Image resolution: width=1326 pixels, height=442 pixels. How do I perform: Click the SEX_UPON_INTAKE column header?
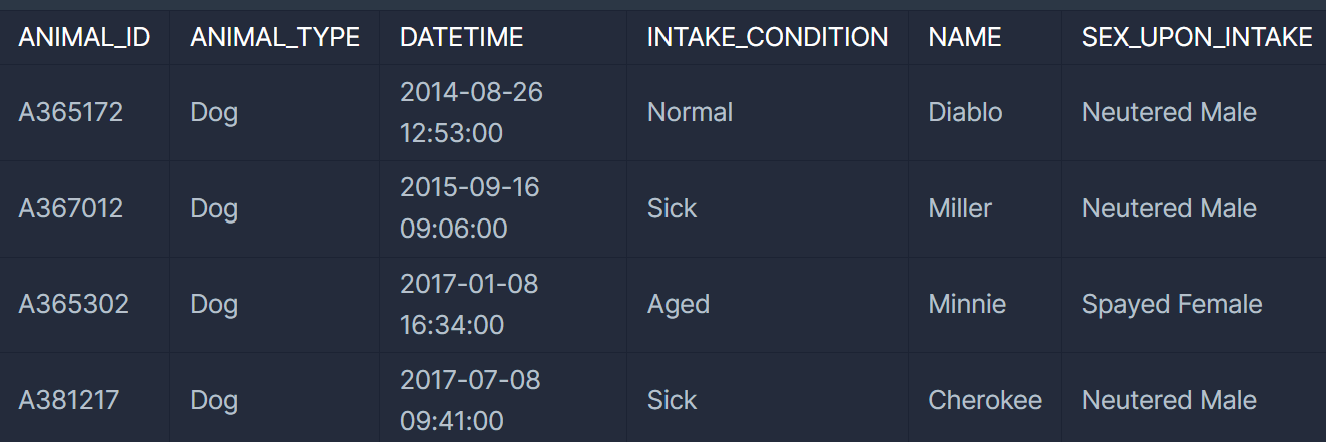point(1196,38)
